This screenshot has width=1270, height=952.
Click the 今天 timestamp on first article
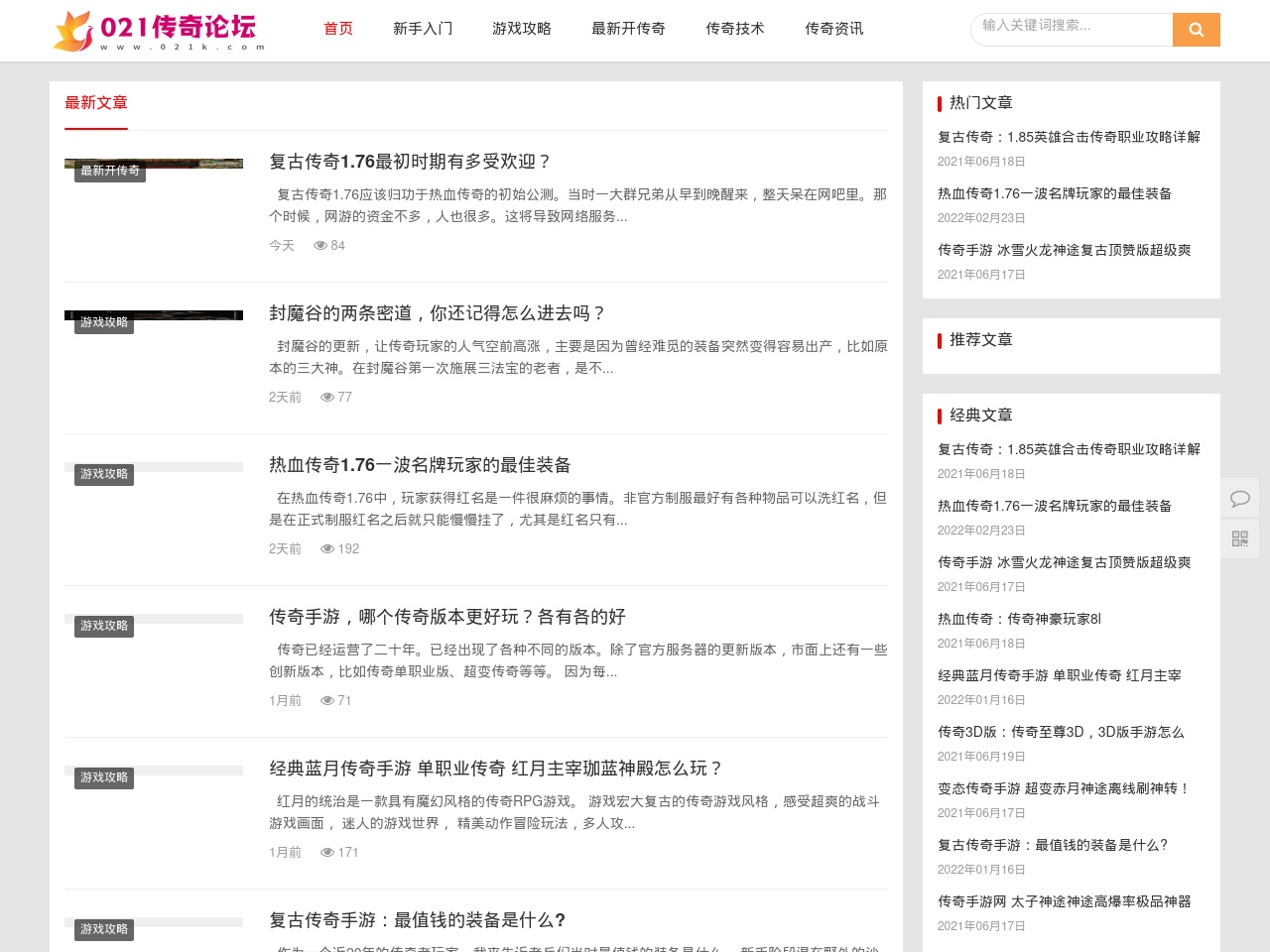pyautogui.click(x=282, y=246)
